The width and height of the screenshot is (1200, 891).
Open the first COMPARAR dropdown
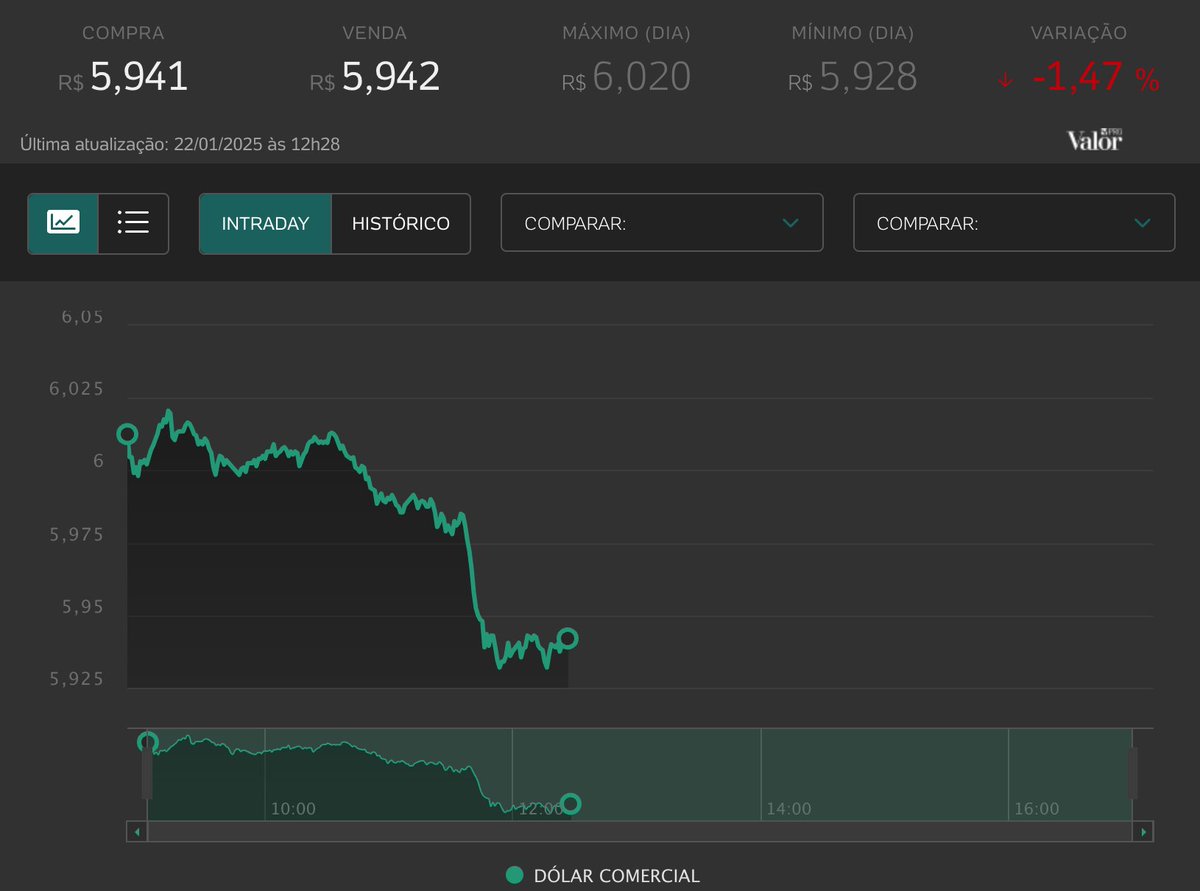click(662, 223)
